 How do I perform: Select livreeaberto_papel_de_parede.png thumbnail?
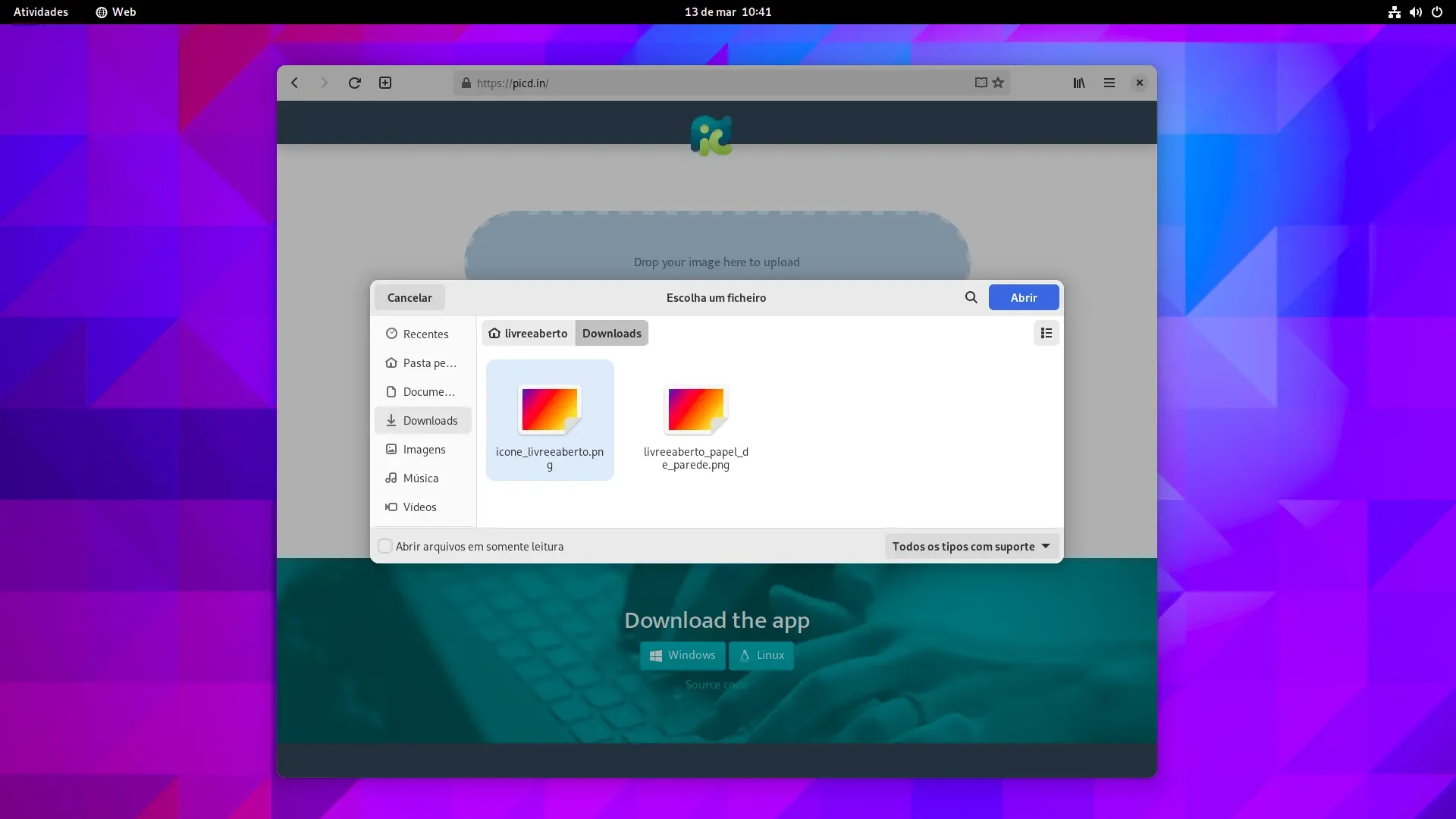click(696, 409)
